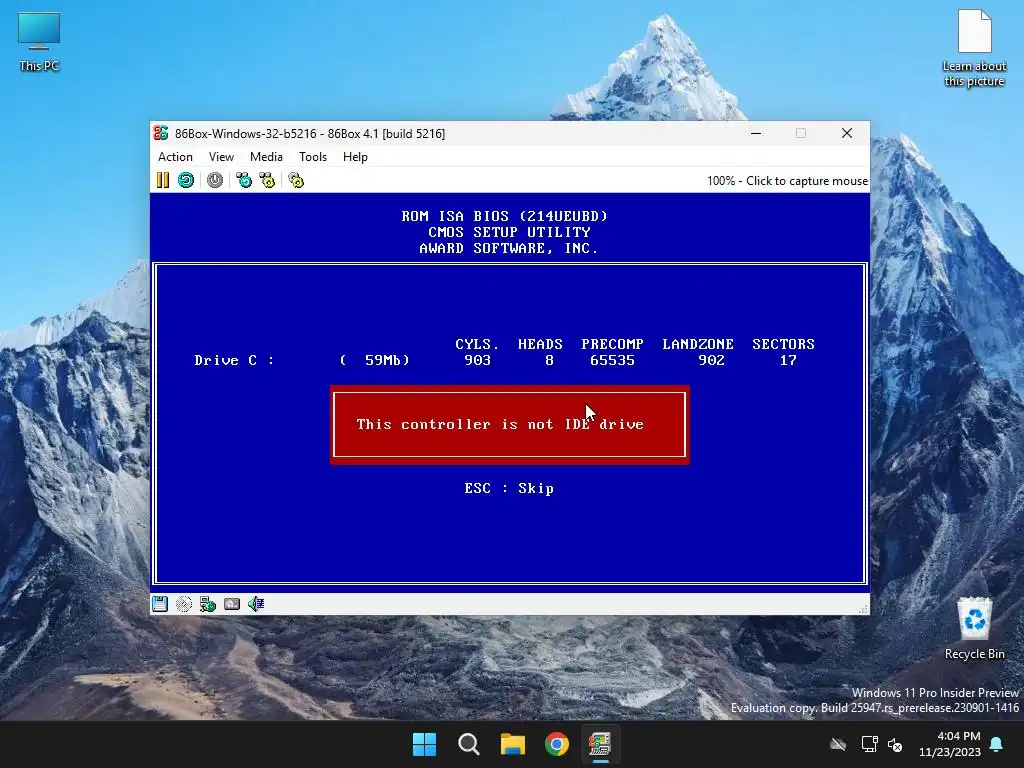Open the Recycle Bin desktop icon
Image resolution: width=1024 pixels, height=768 pixels.
pyautogui.click(x=974, y=628)
